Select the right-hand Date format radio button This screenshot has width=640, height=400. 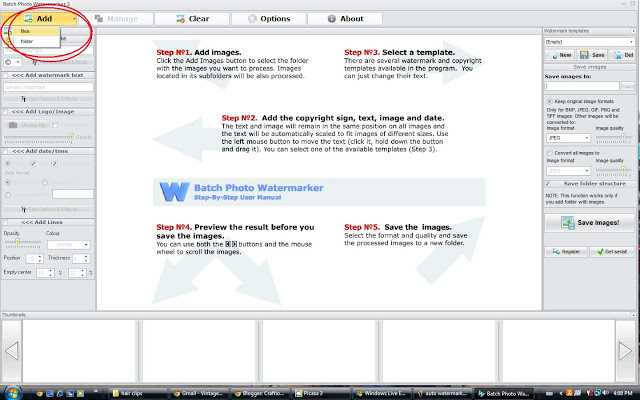coord(44,182)
